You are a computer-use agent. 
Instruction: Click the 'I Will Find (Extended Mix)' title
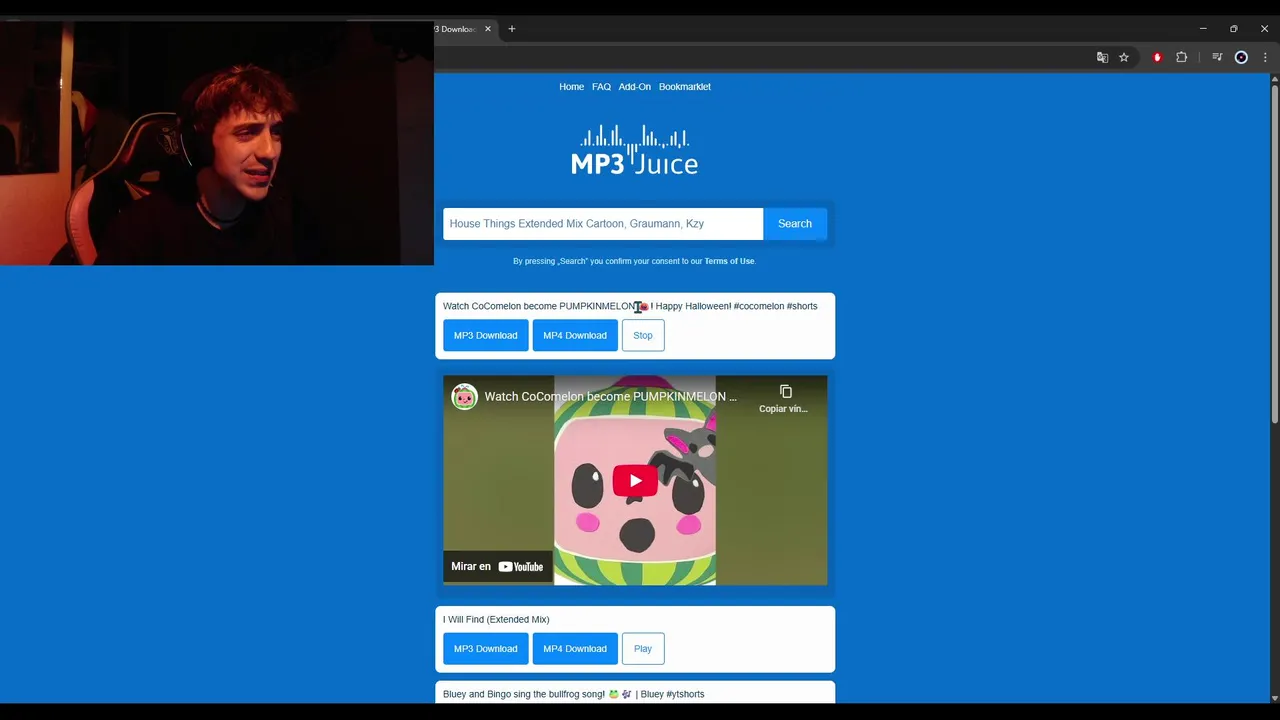coord(496,619)
